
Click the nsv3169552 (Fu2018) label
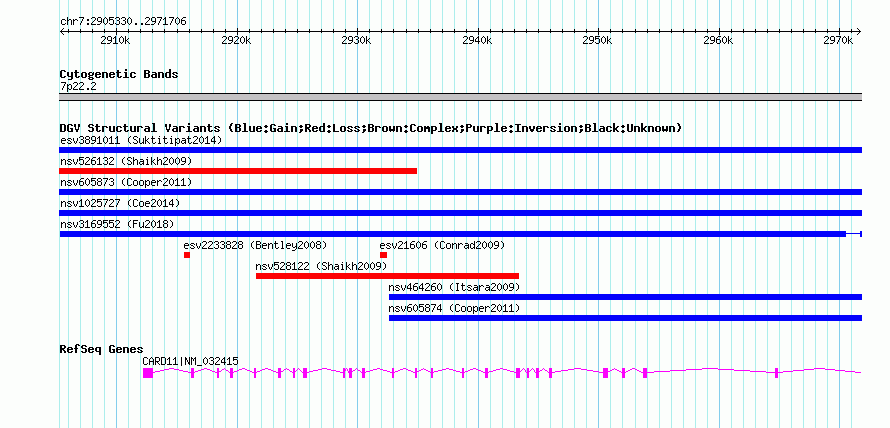tap(117, 224)
